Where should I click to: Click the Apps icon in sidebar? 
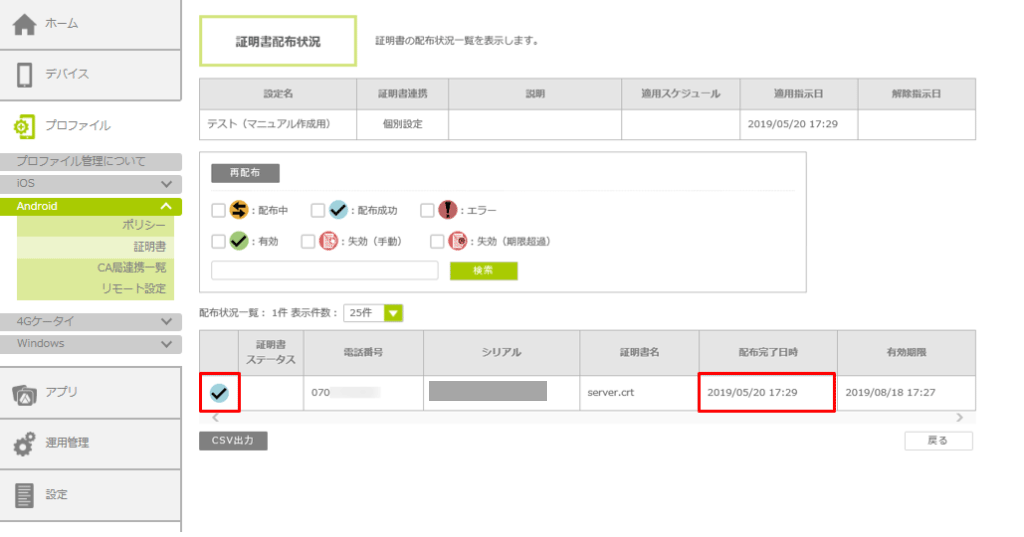[24, 393]
